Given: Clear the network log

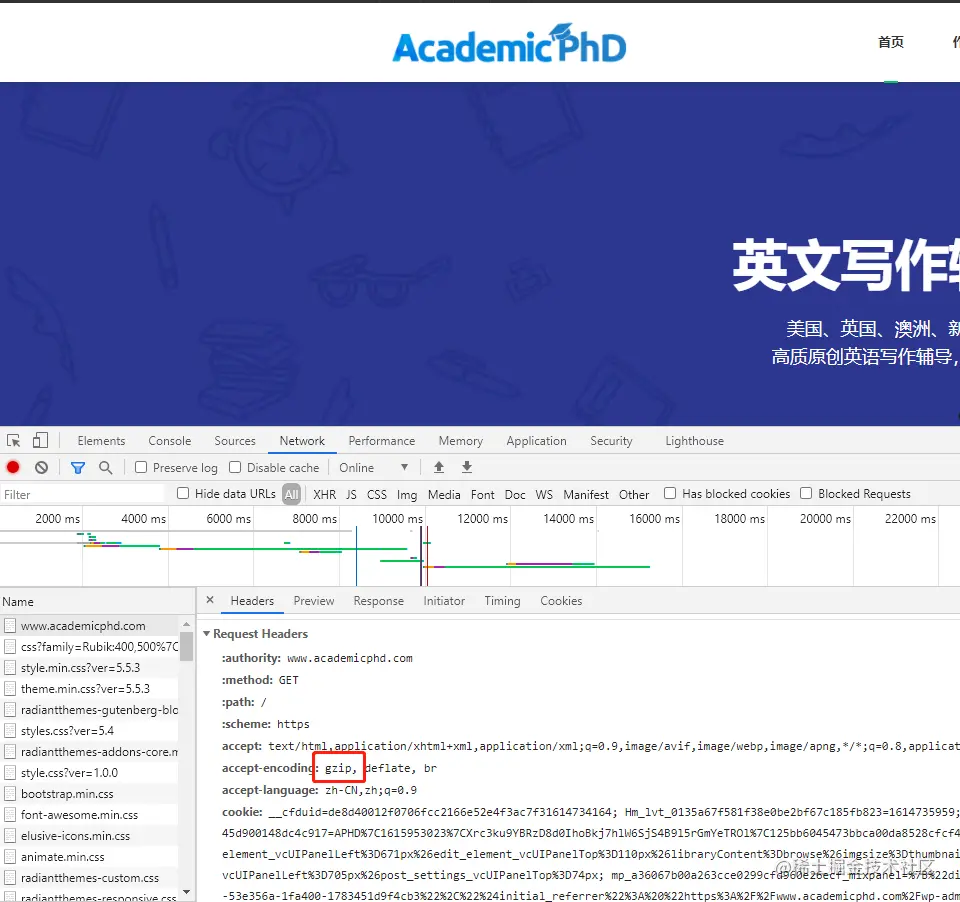Looking at the screenshot, I should [x=42, y=468].
